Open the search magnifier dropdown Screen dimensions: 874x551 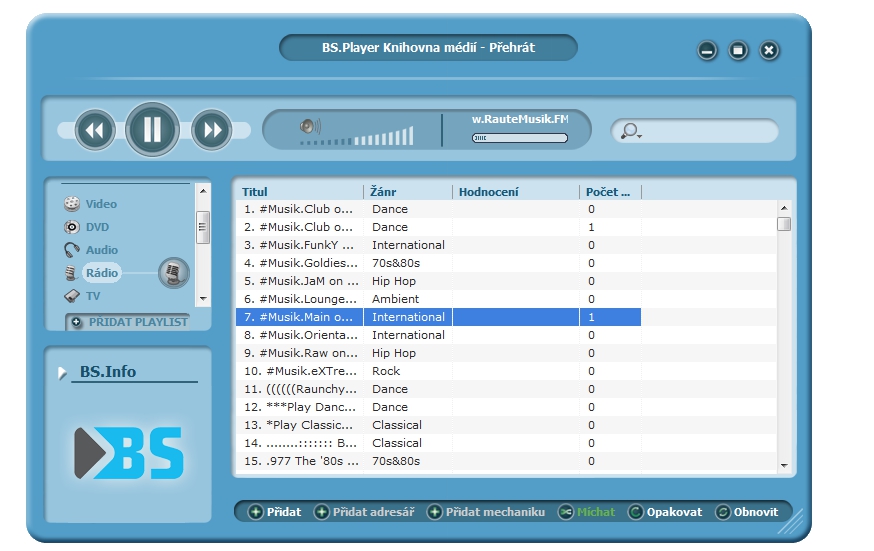[631, 131]
